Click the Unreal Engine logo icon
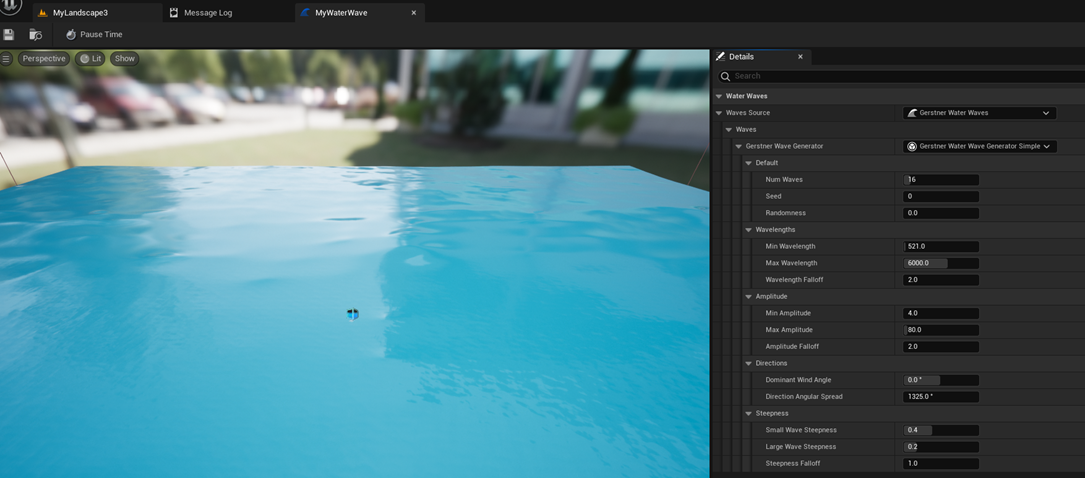Viewport: 1085px width, 478px height. (x=10, y=7)
